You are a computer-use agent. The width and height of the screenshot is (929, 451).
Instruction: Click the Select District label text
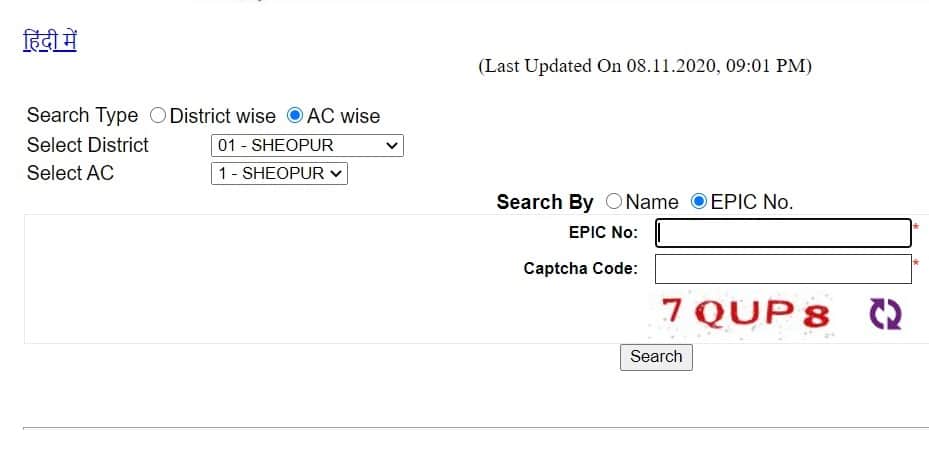88,145
